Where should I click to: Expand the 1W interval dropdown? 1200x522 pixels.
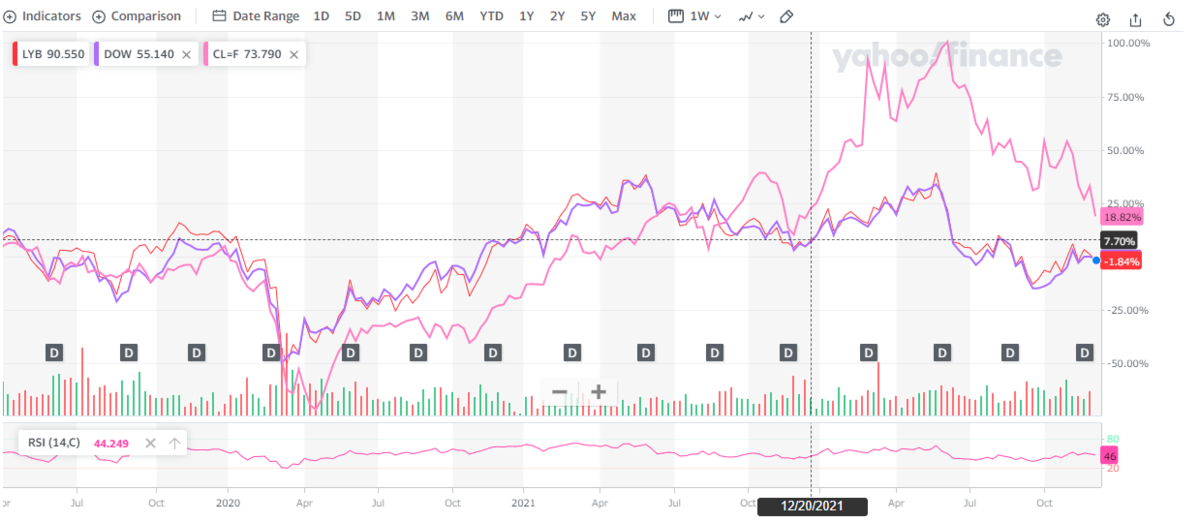pyautogui.click(x=695, y=17)
